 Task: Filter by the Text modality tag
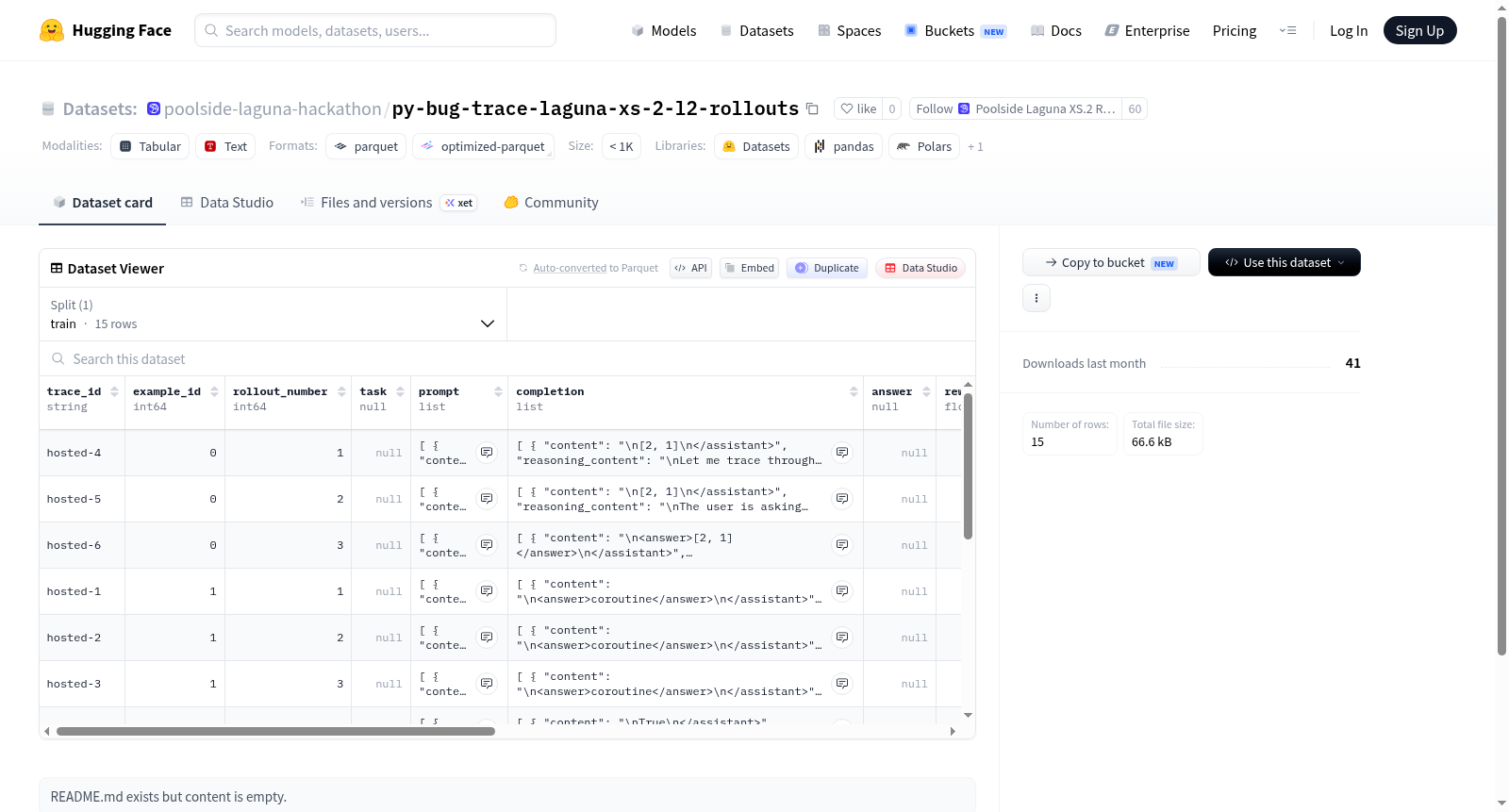click(225, 146)
